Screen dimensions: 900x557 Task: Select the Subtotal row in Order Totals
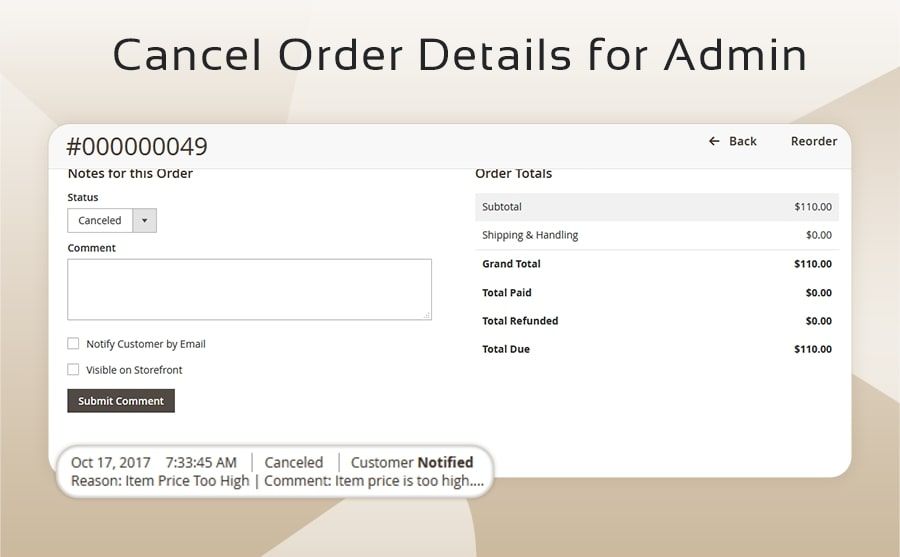pos(656,207)
